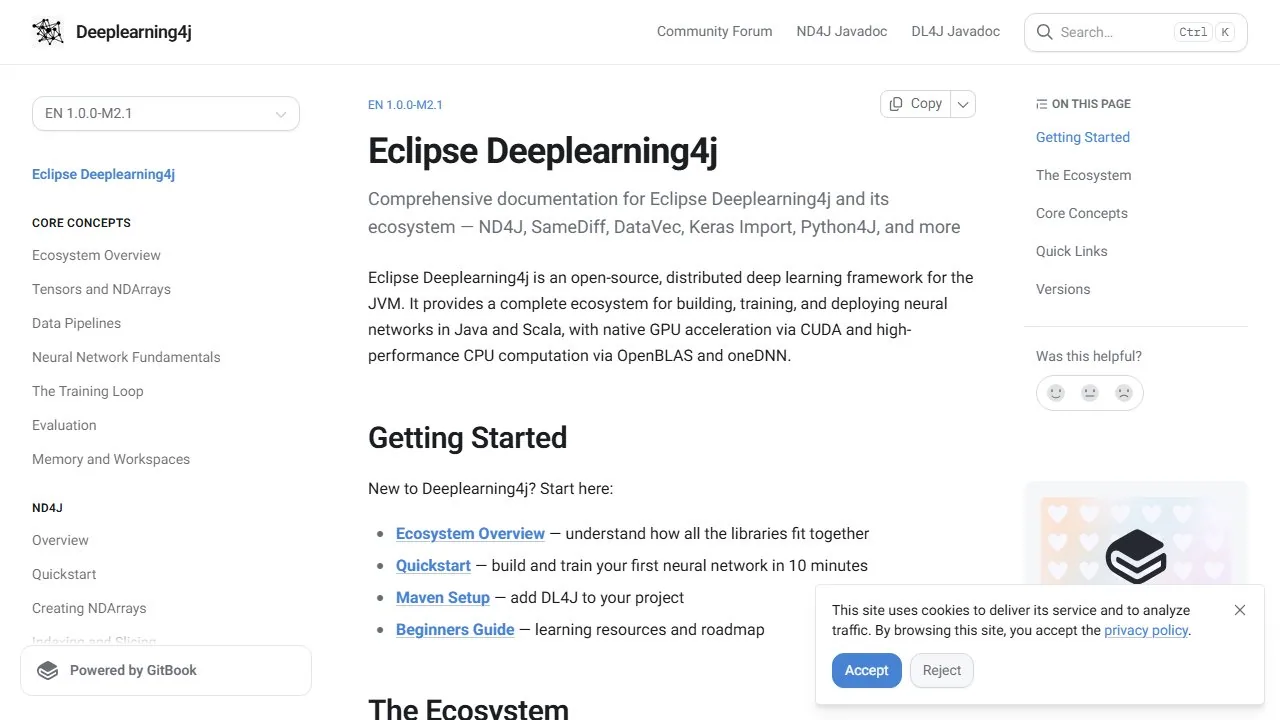Select Eclipse Deeplearning4j in sidebar
This screenshot has width=1280, height=720.
(103, 174)
